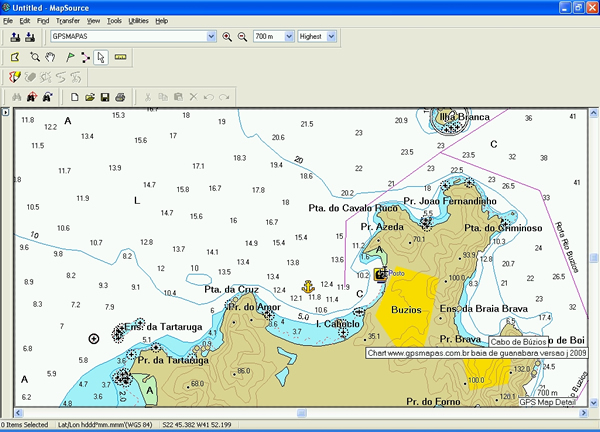Expand the GPSMAPAS map product dropdown
This screenshot has height=432, width=600.
coord(210,37)
